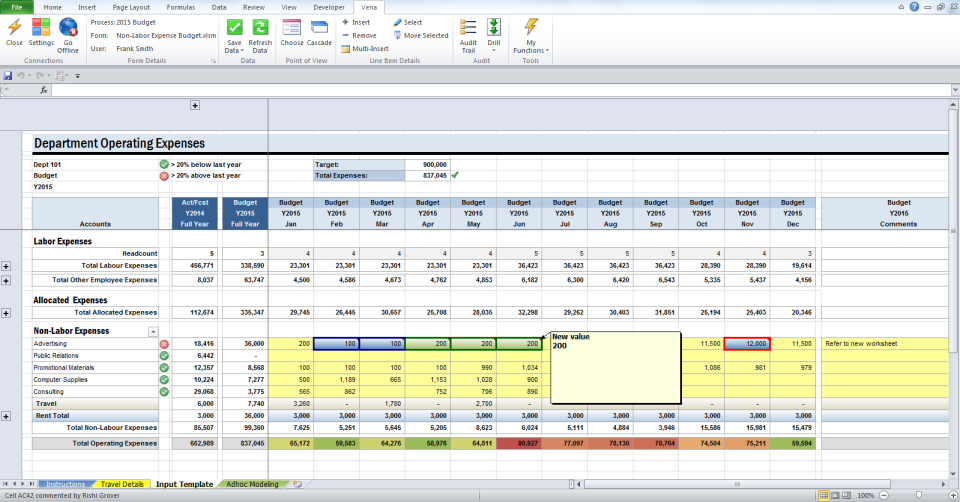This screenshot has width=960, height=502.
Task: Switch to Page Break Preview in status bar
Action: 846,495
